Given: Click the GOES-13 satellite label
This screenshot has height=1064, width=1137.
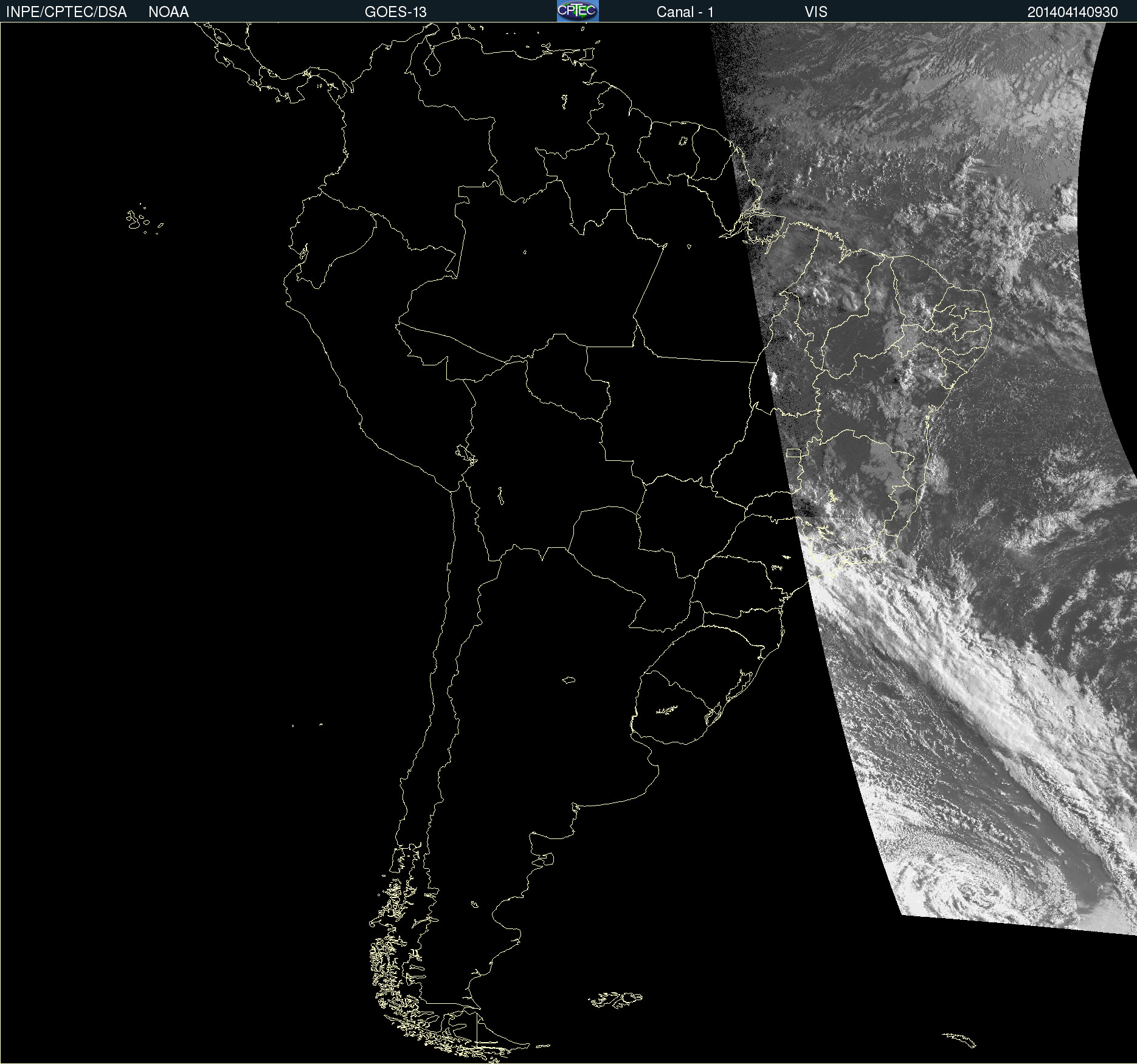Looking at the screenshot, I should (396, 12).
